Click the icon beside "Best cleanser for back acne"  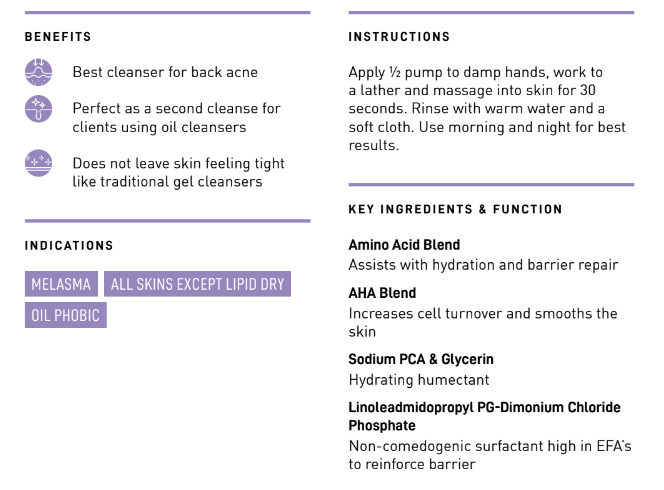coord(38,72)
